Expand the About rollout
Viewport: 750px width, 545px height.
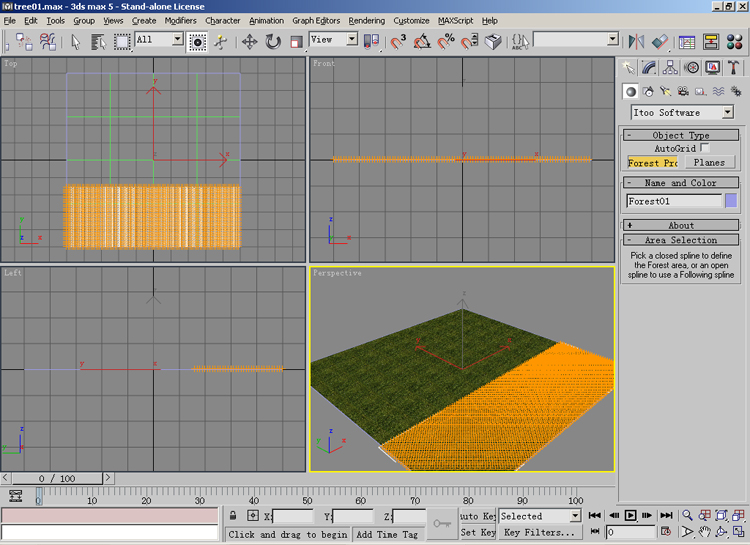pyautogui.click(x=681, y=225)
